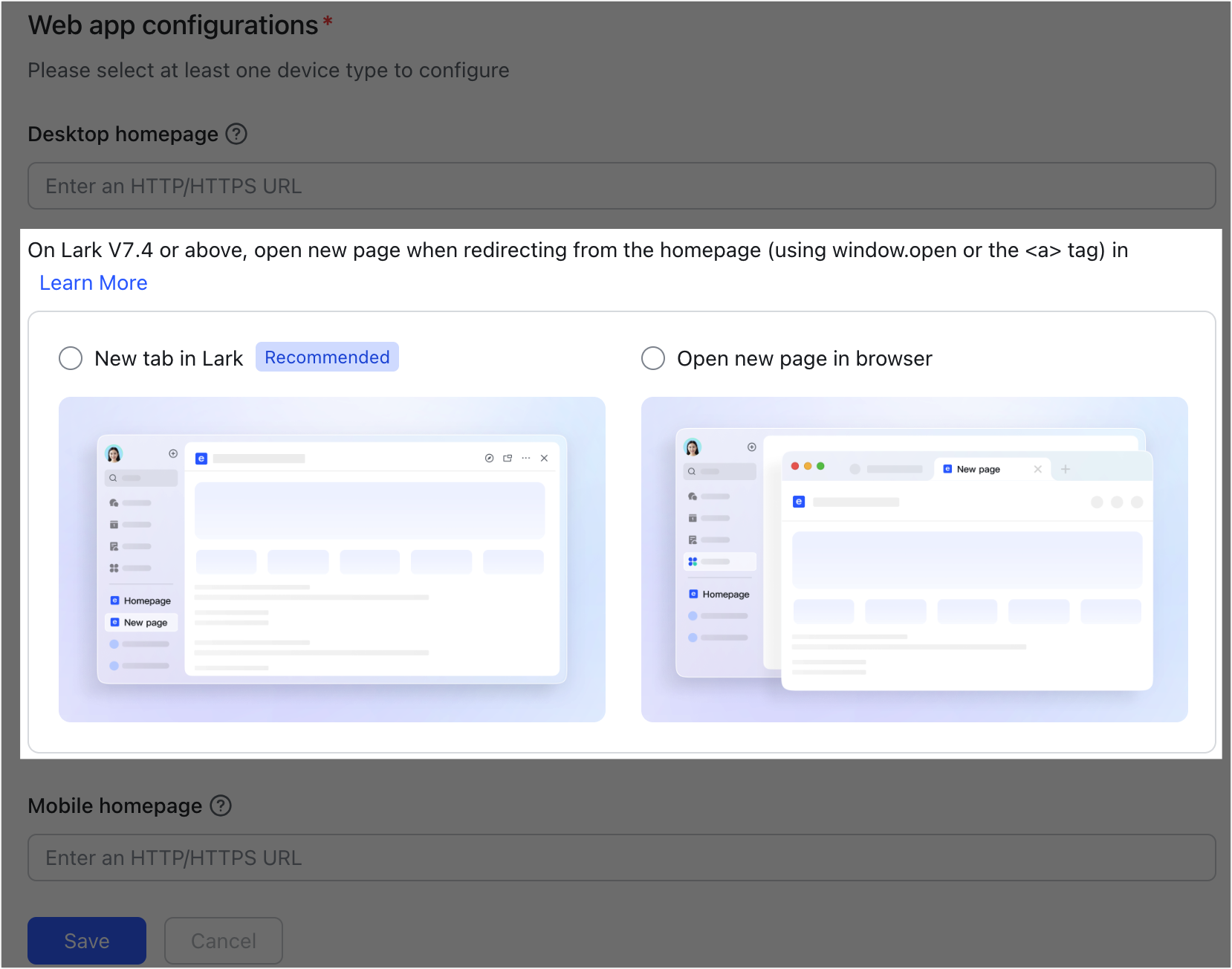Click the 'Please select at least one device type' text

268,71
